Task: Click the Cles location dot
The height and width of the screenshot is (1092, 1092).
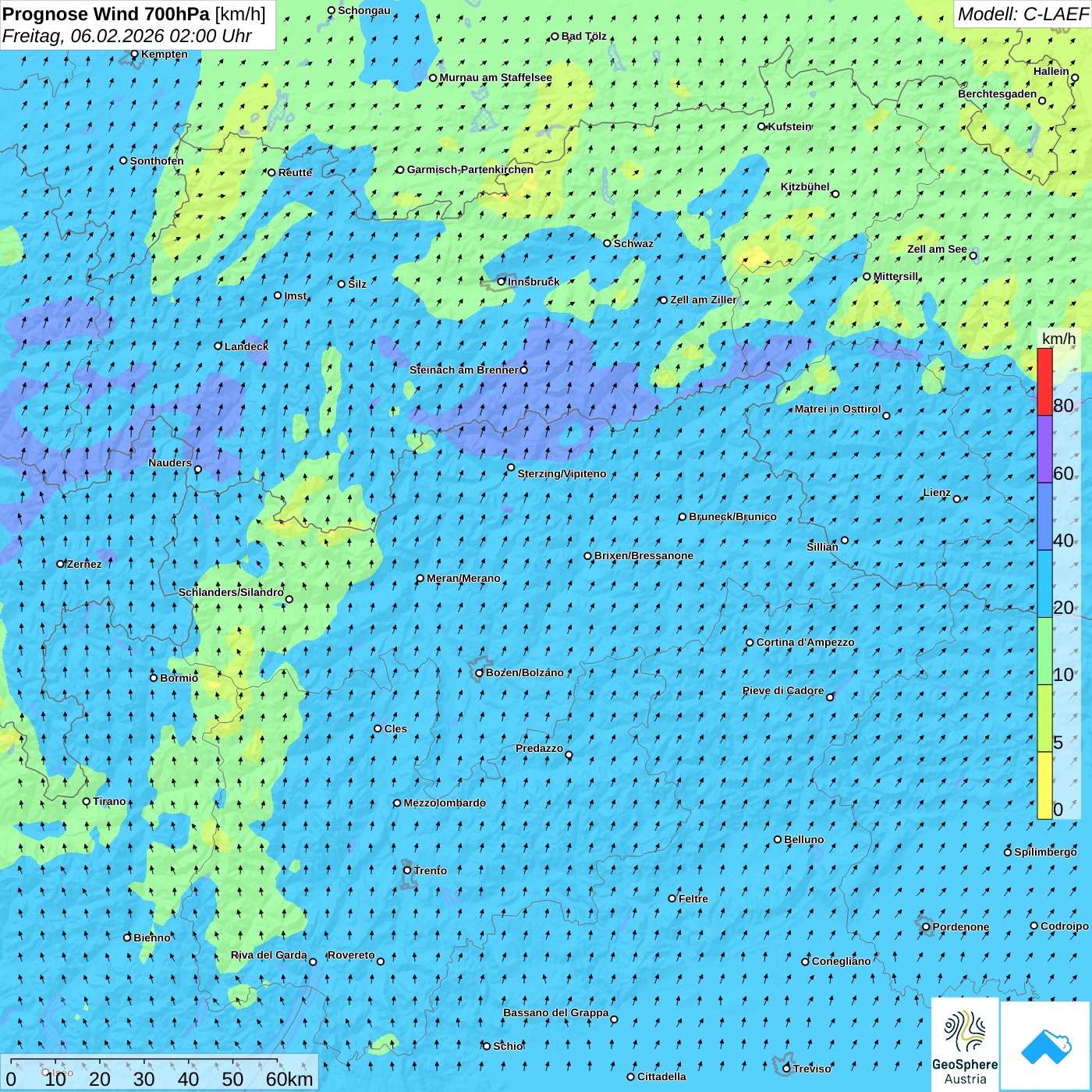Action: [378, 729]
